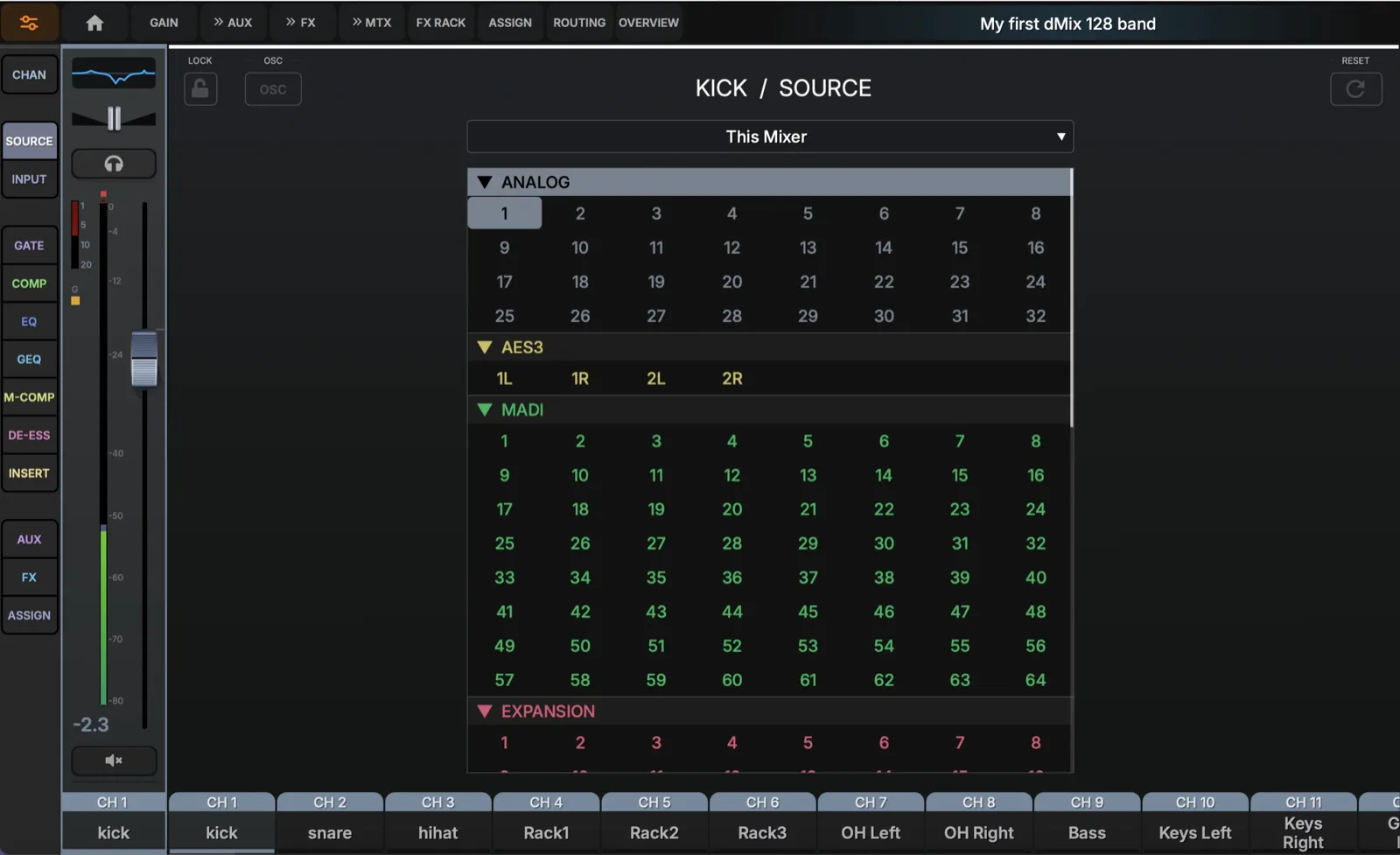This screenshot has height=855, width=1400.
Task: Collapse the MADI section
Action: pos(484,410)
